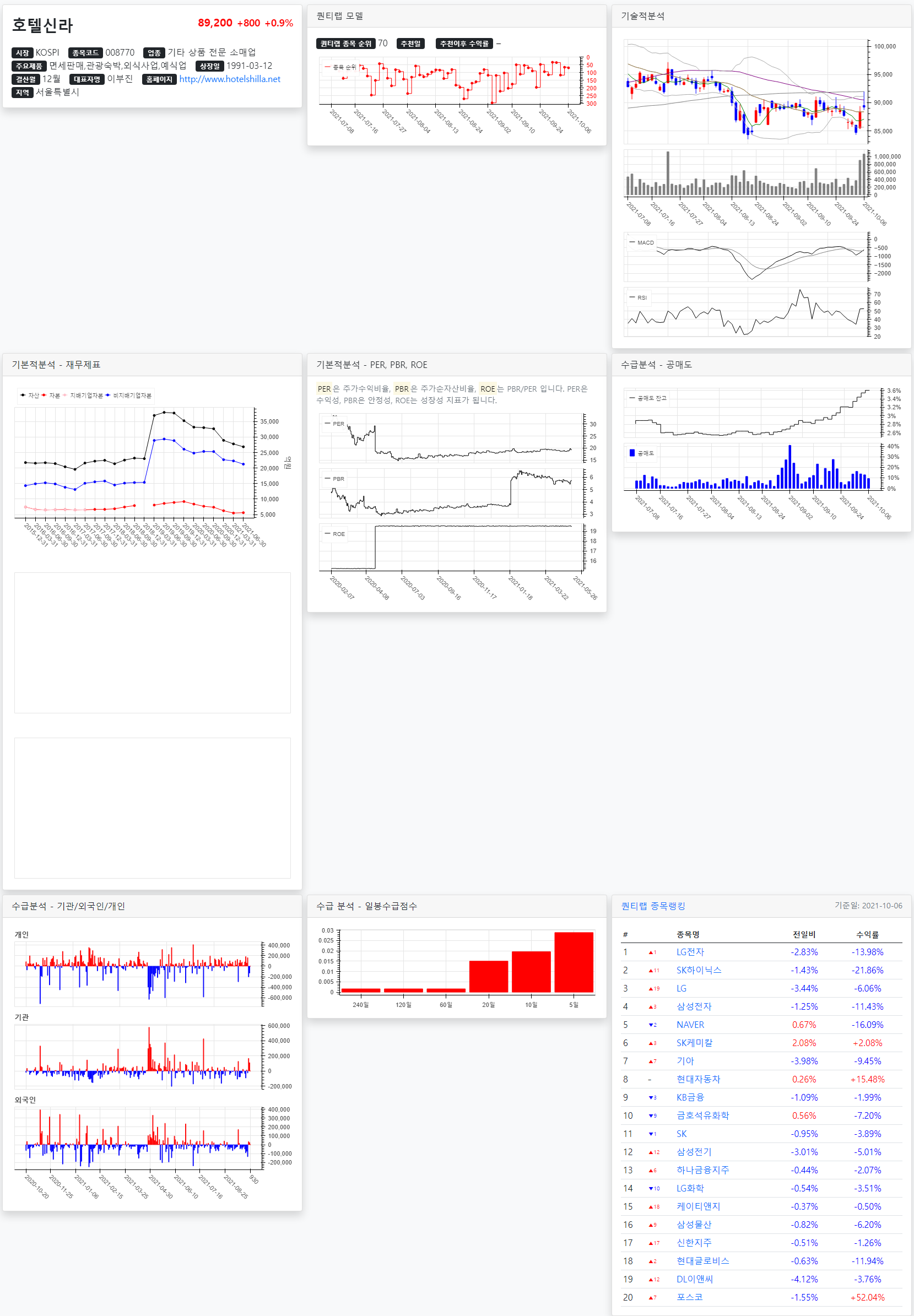Toggle the ROE chart legend
914x1316 pixels.
(334, 534)
